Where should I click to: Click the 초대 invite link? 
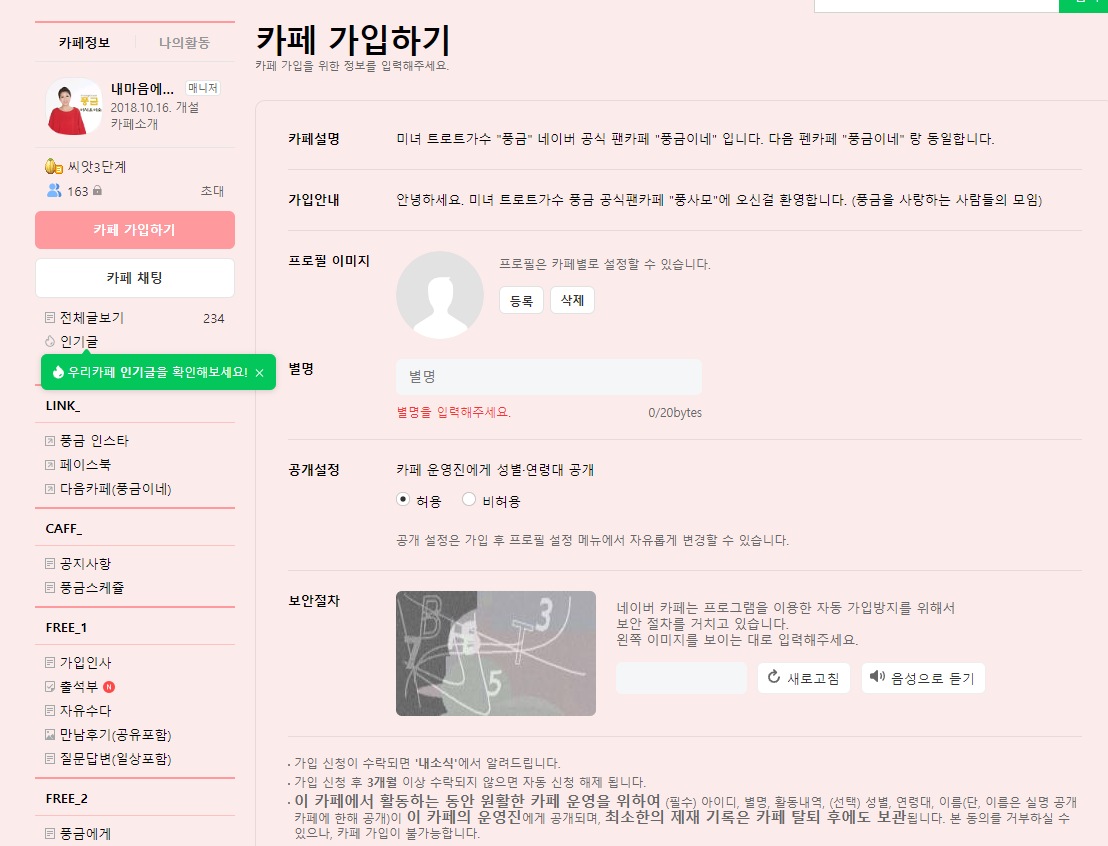212,191
